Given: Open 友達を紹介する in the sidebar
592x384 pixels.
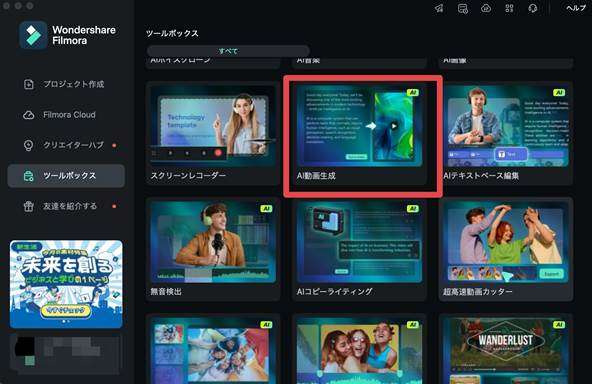Looking at the screenshot, I should [66, 206].
